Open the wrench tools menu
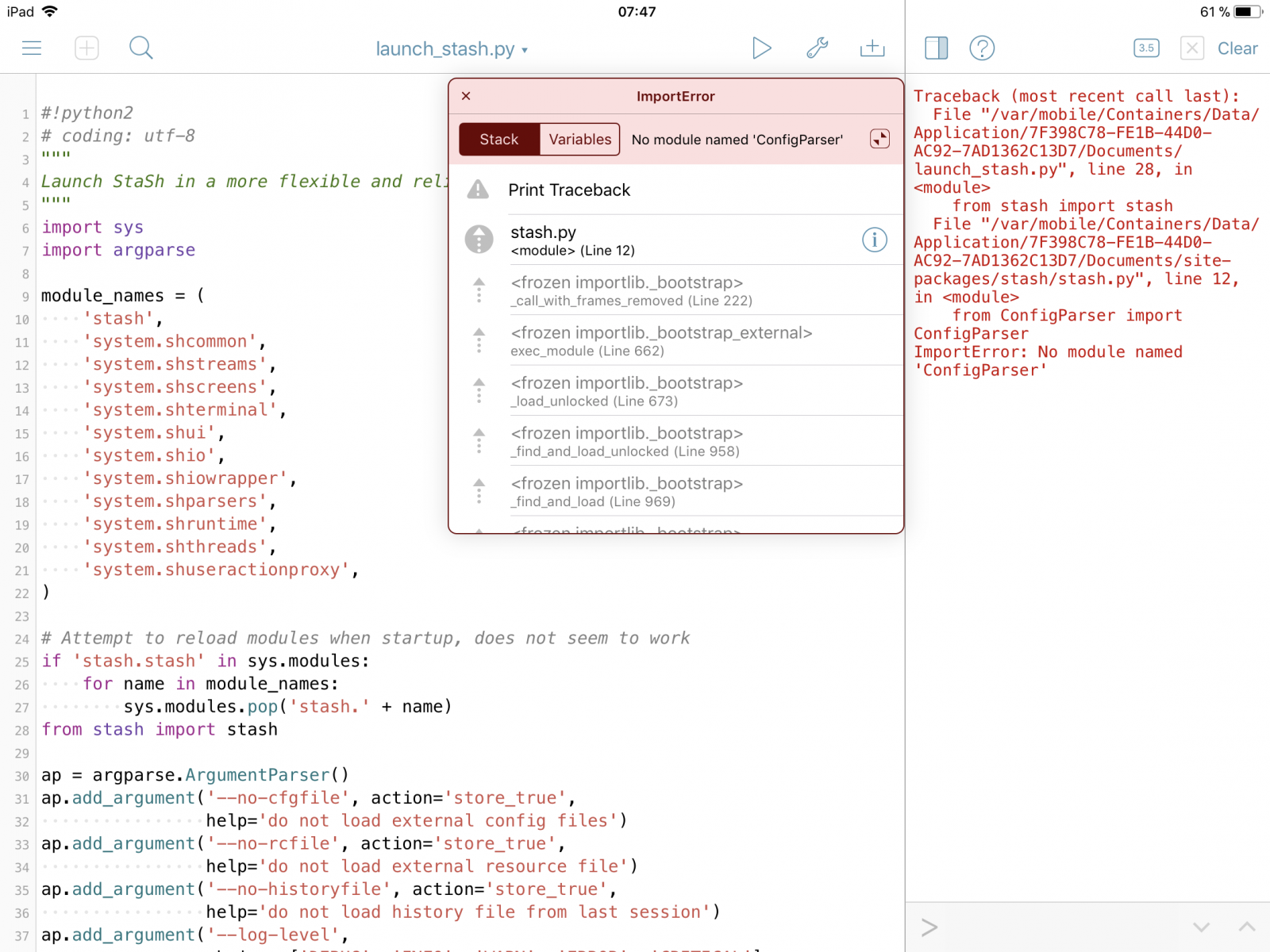Screen dimensions: 1270x952 pyautogui.click(x=817, y=48)
